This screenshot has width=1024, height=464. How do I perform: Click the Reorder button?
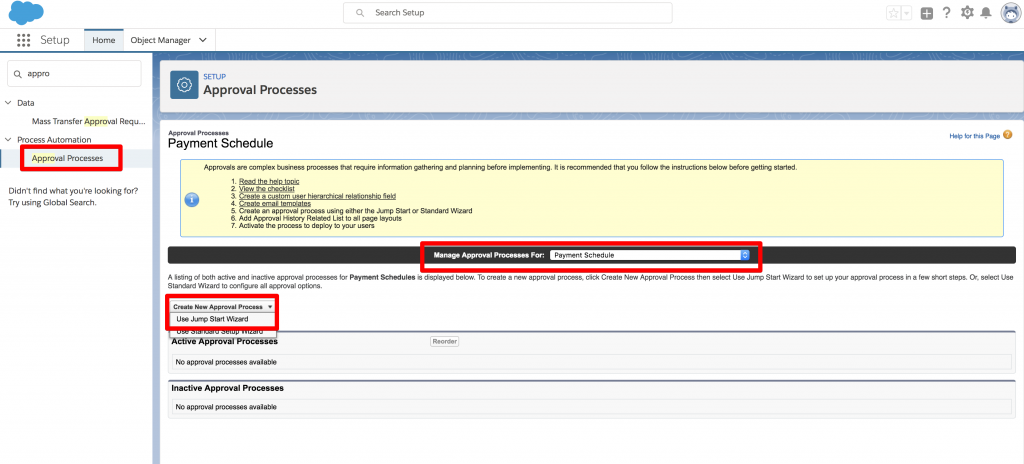tap(444, 341)
